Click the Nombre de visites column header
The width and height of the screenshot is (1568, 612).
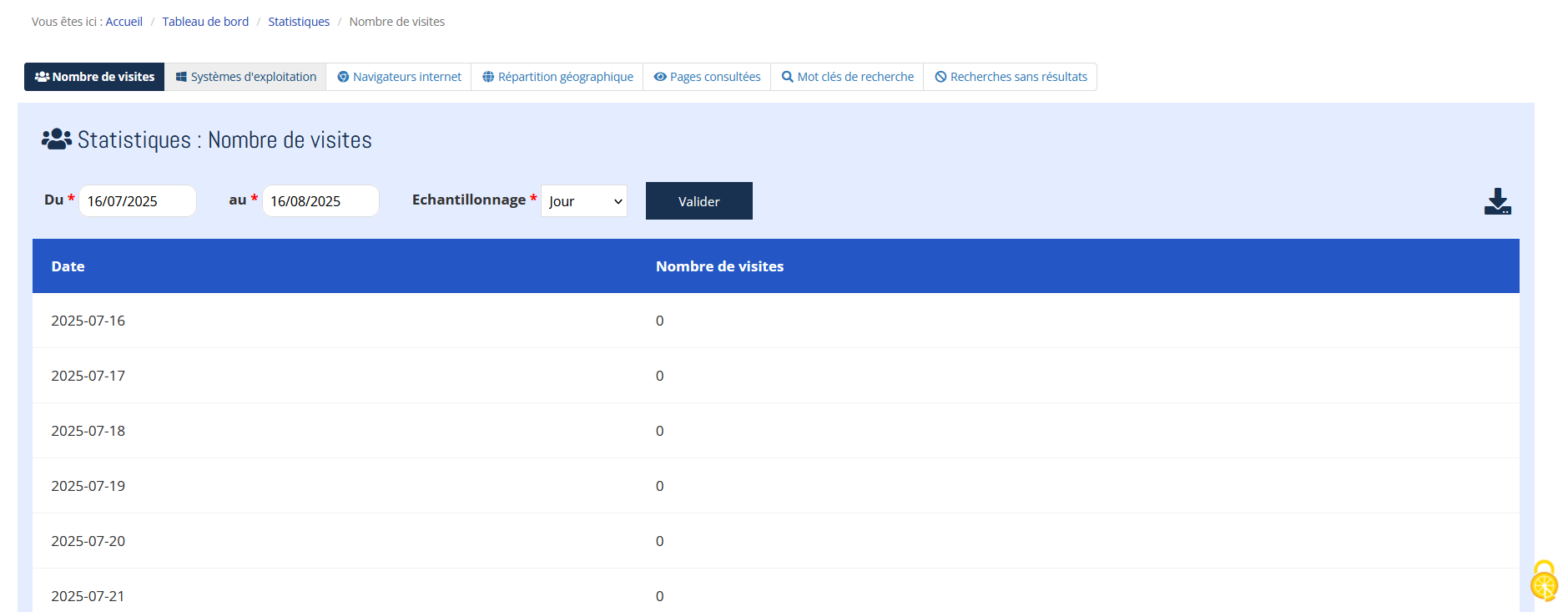tap(719, 266)
